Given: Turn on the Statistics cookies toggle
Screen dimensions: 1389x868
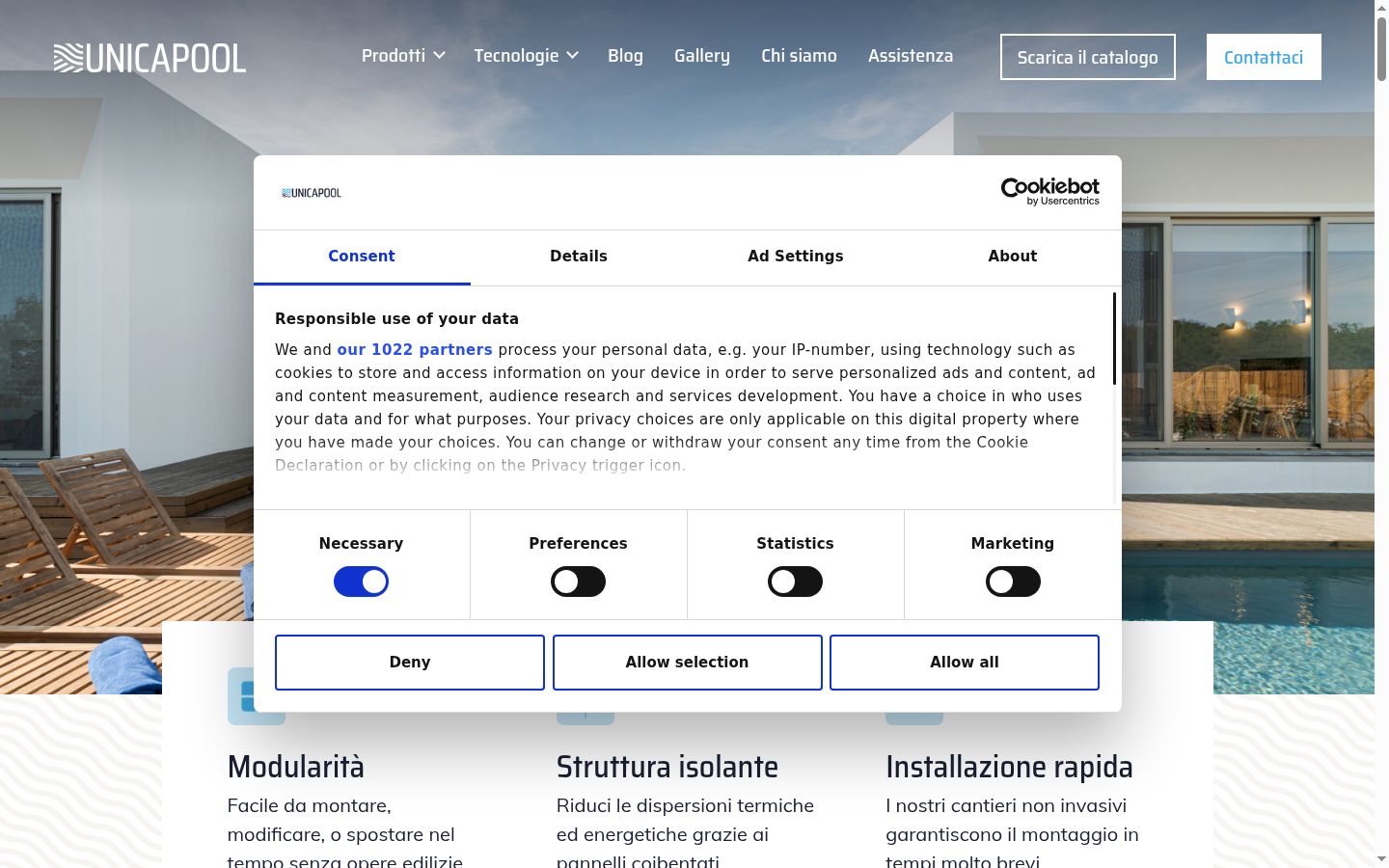Looking at the screenshot, I should pyautogui.click(x=795, y=582).
